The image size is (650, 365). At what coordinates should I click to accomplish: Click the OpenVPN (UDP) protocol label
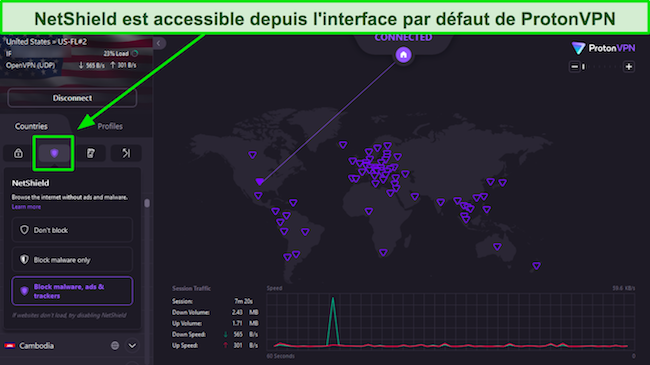pos(30,65)
